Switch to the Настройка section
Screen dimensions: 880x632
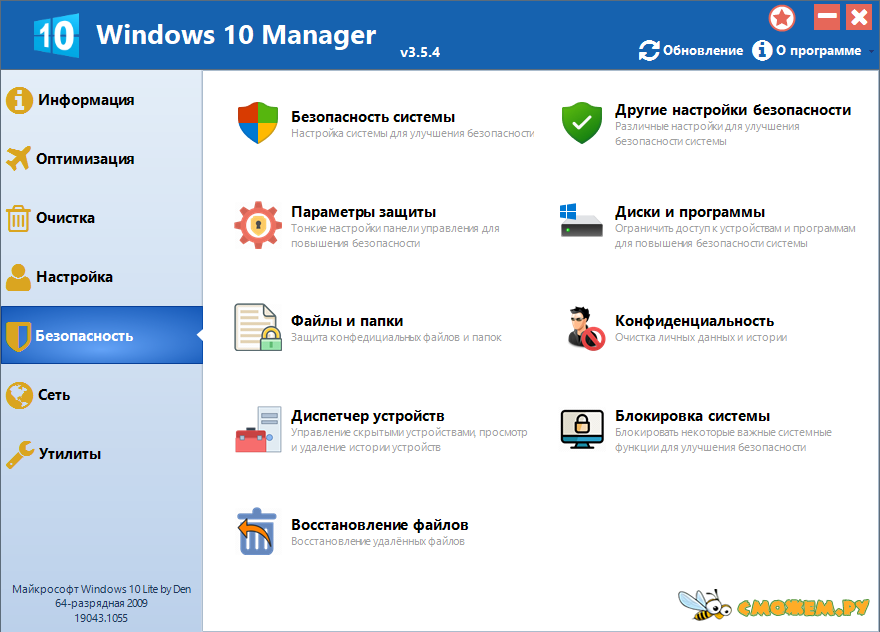[102, 277]
